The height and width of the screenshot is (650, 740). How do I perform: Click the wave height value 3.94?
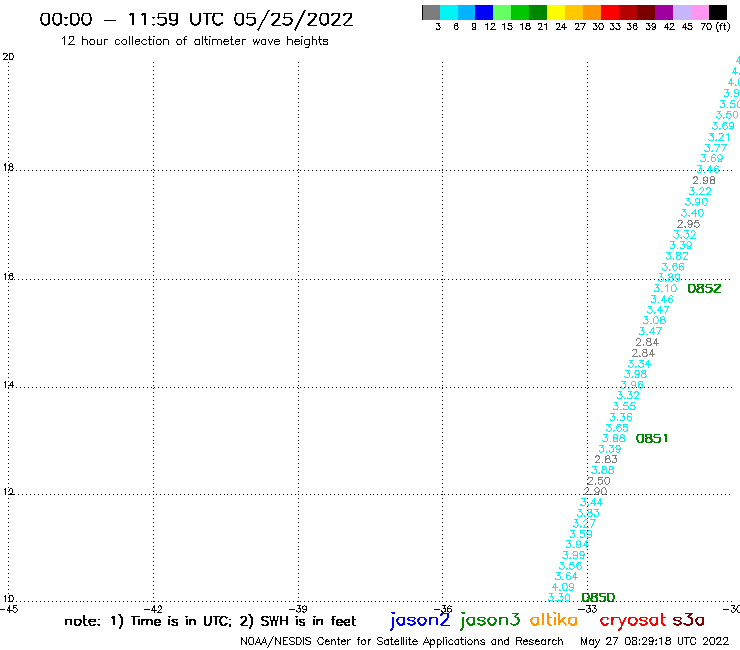pos(577,545)
